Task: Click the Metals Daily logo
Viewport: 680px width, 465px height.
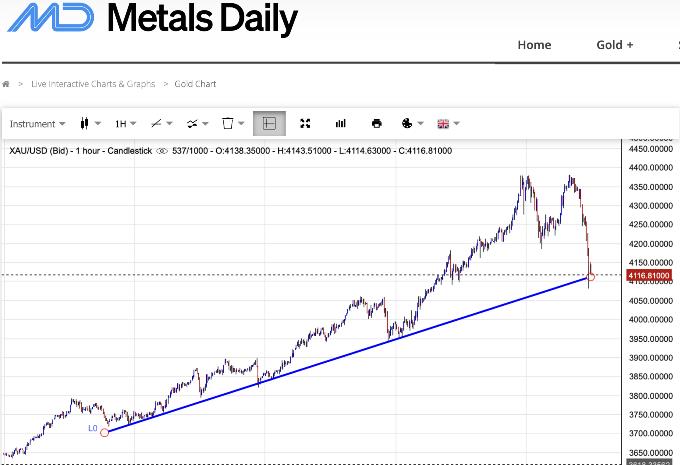Action: point(148,20)
